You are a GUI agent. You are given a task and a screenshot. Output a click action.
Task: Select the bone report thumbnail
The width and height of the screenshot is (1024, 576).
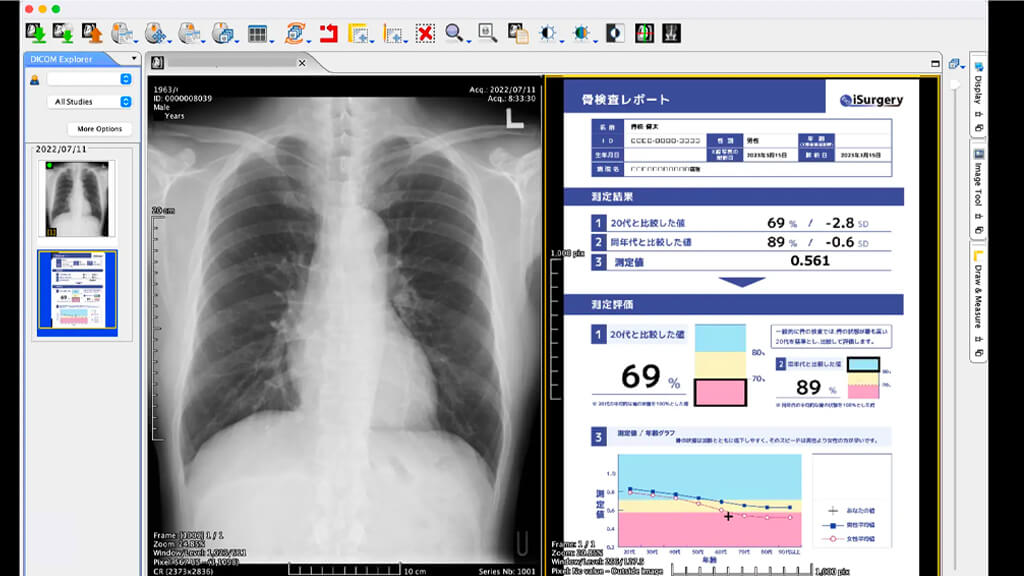tap(77, 292)
